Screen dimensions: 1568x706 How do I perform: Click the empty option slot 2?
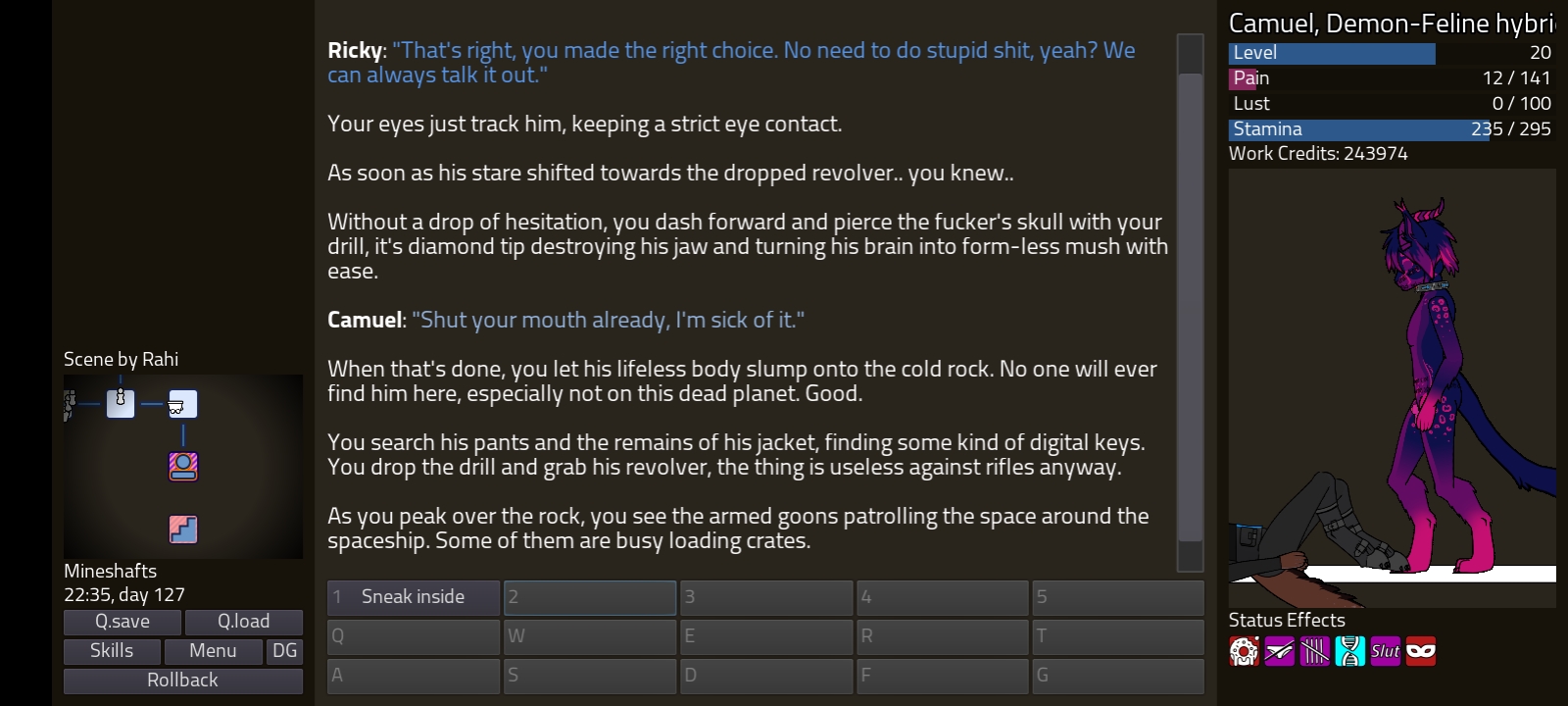pos(590,597)
